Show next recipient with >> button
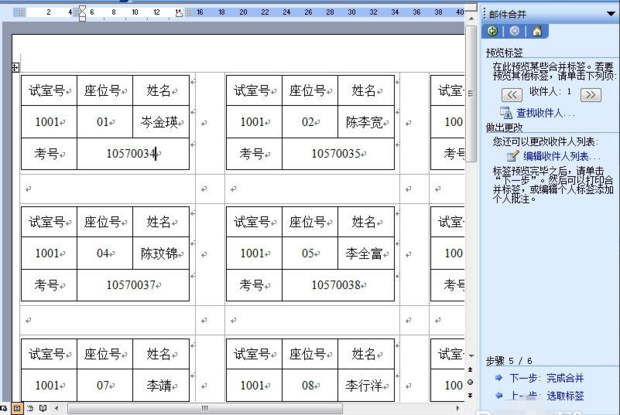620x415 pixels. coord(591,95)
